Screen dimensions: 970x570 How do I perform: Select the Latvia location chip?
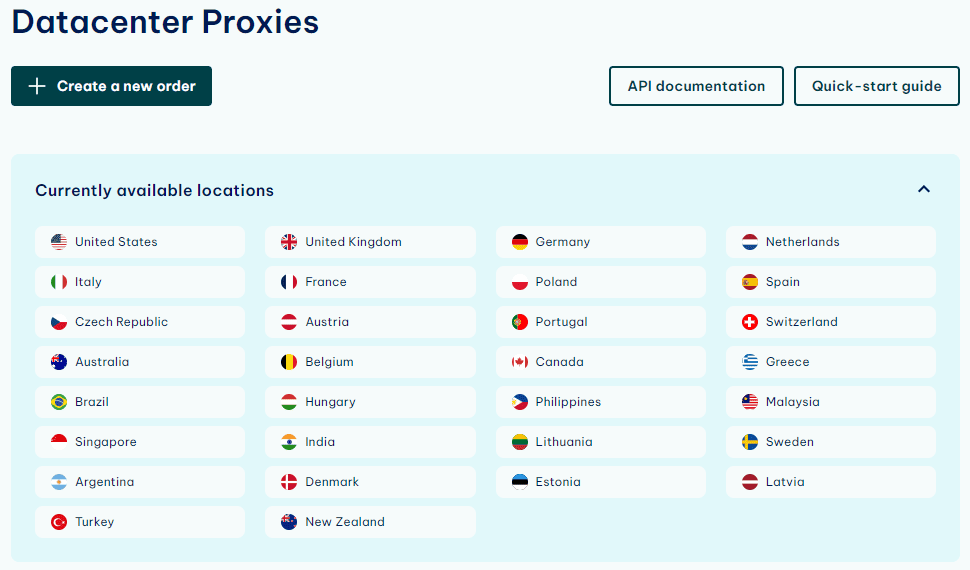point(831,482)
